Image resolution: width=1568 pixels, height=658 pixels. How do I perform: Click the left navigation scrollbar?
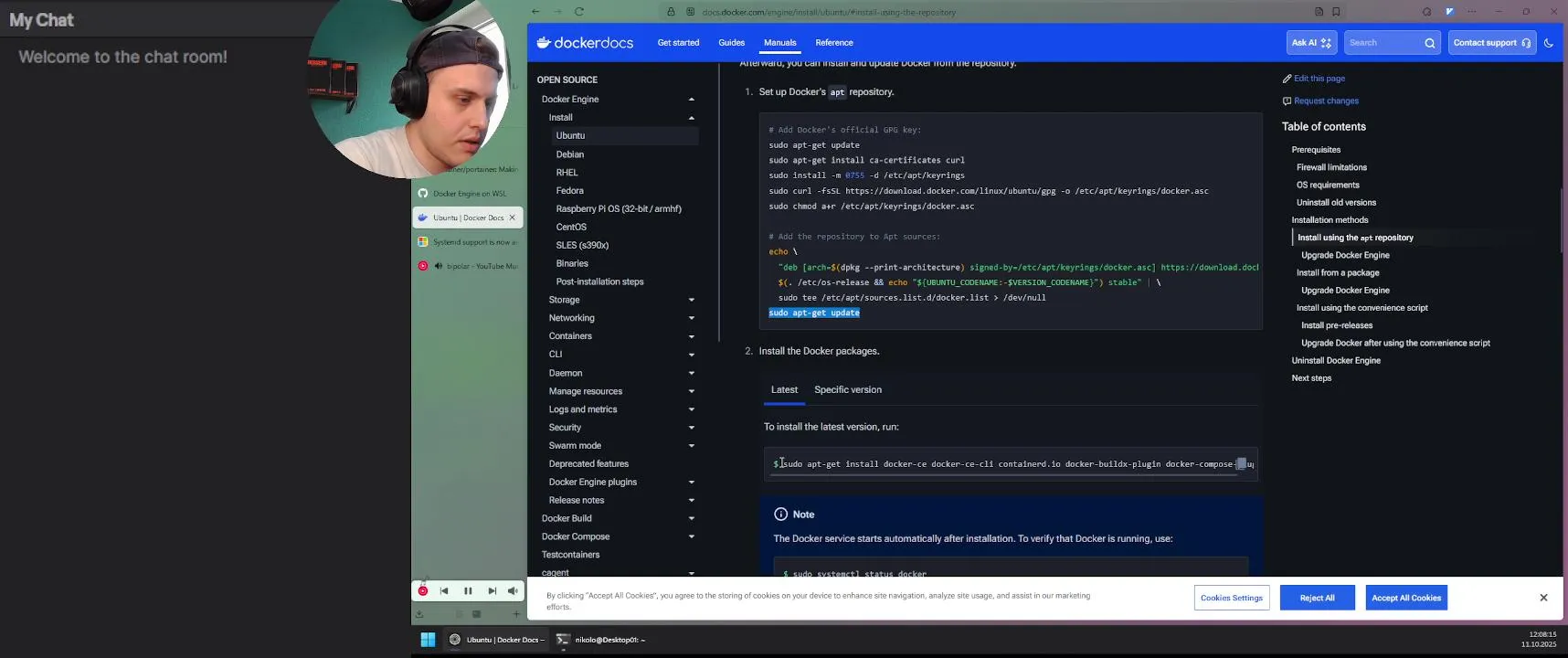(719, 201)
